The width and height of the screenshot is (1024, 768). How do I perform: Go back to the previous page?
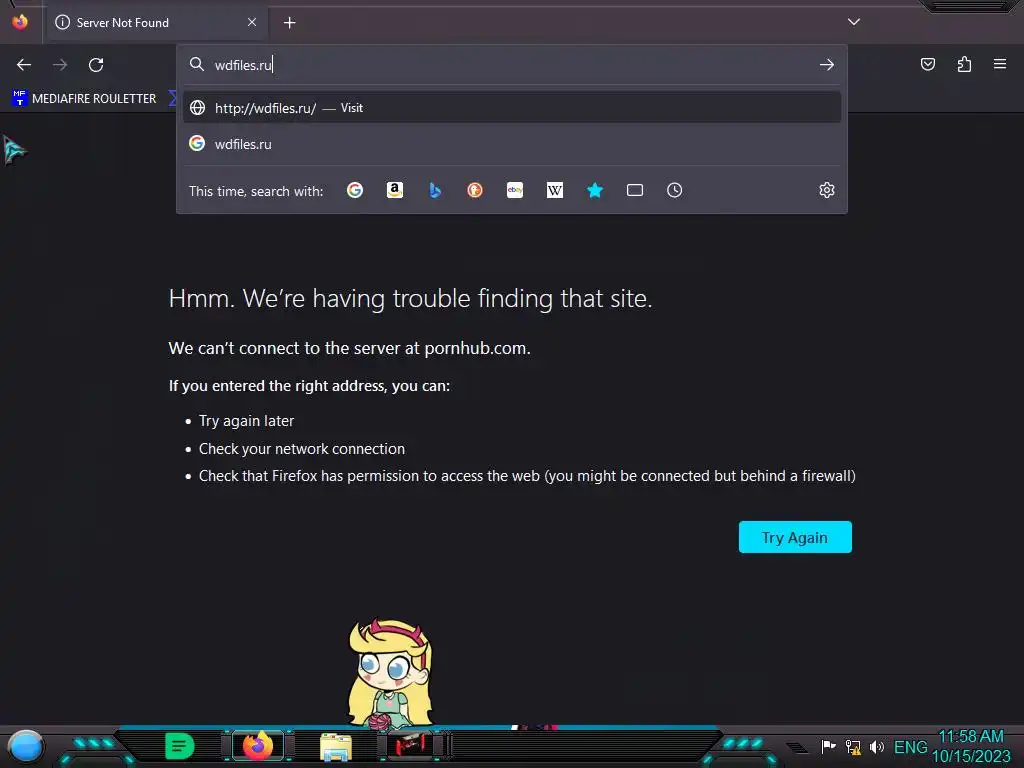point(24,65)
